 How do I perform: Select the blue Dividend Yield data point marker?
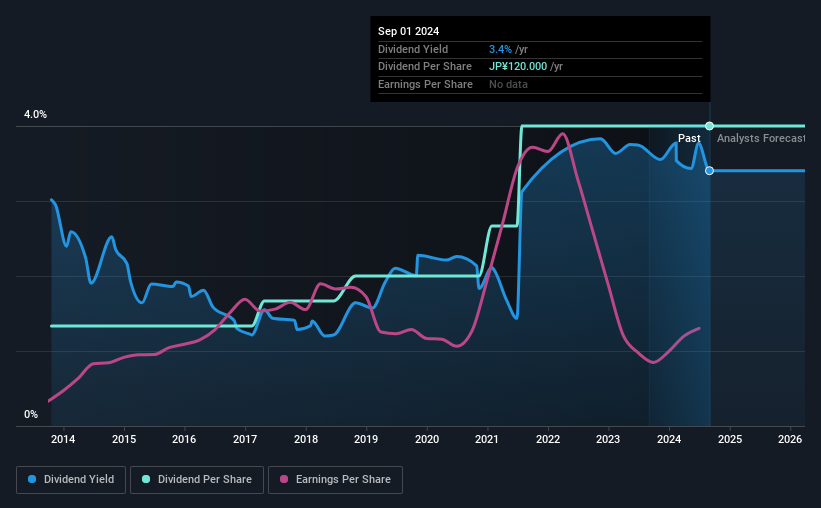[x=709, y=171]
